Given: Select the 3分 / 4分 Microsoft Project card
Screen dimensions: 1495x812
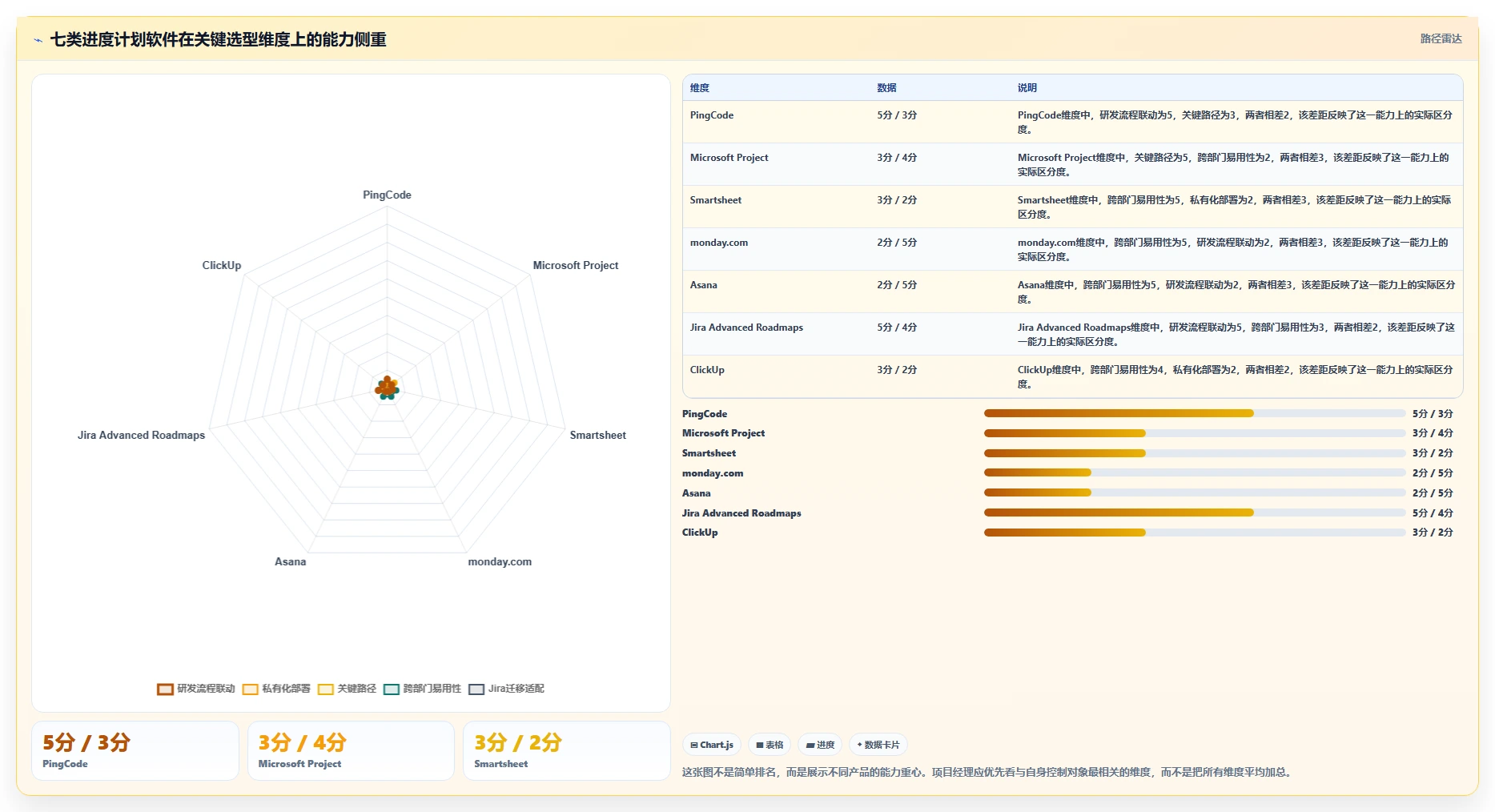Looking at the screenshot, I should pyautogui.click(x=351, y=750).
